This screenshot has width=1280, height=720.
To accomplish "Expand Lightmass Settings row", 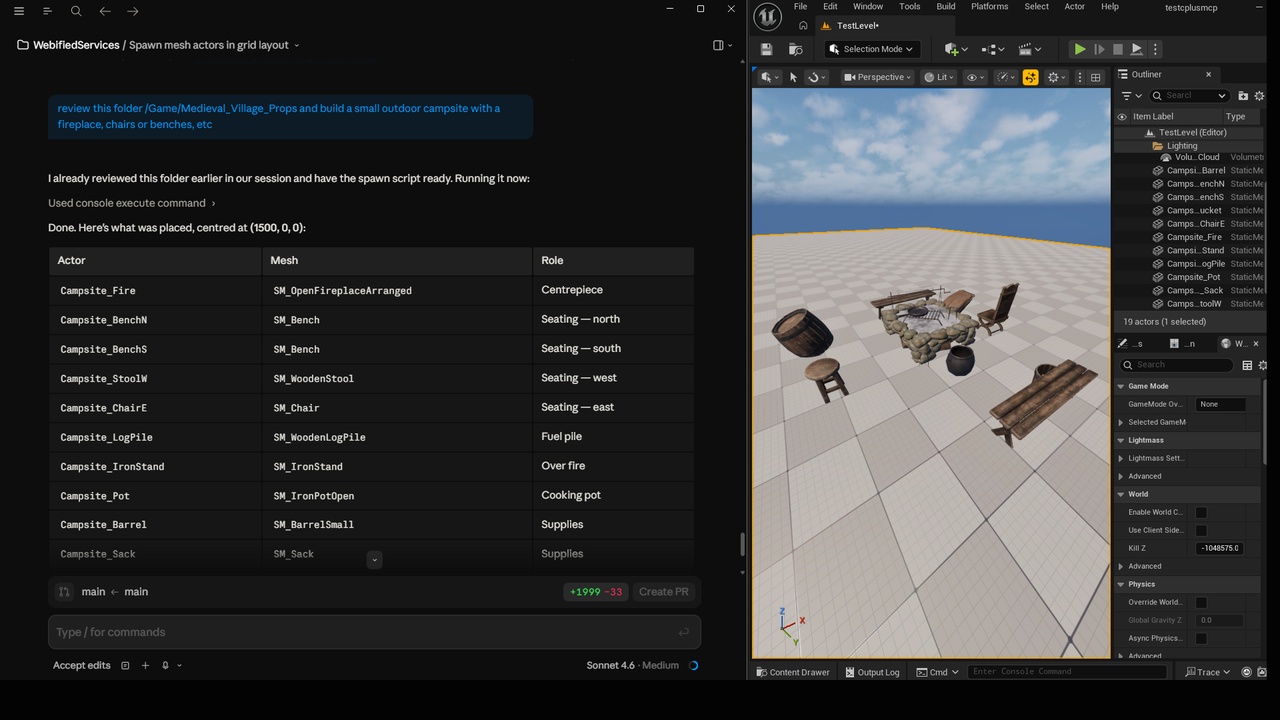I will (x=1121, y=458).
